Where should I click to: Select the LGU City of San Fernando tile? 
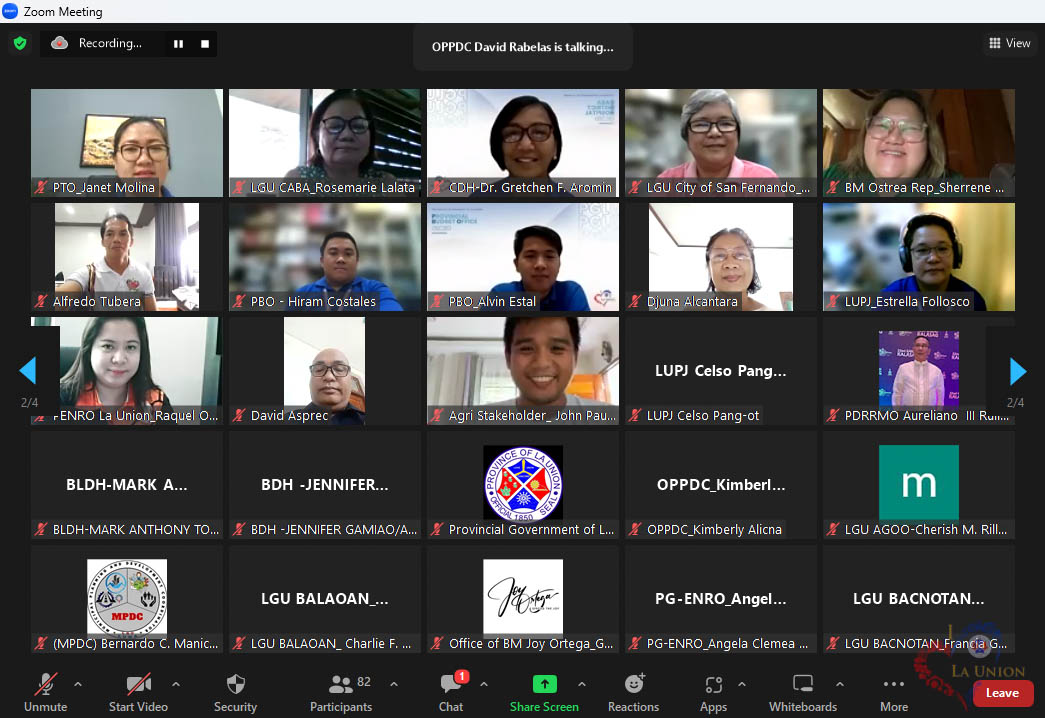coord(721,143)
